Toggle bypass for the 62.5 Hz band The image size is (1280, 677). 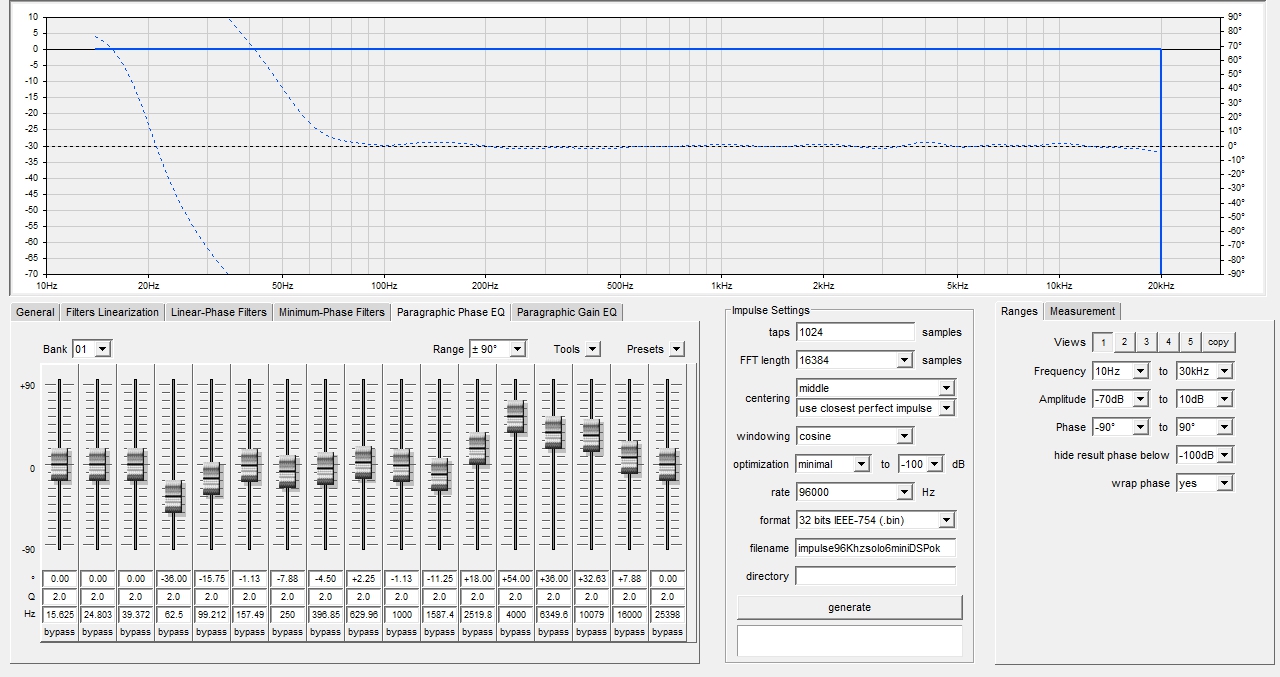tap(173, 632)
